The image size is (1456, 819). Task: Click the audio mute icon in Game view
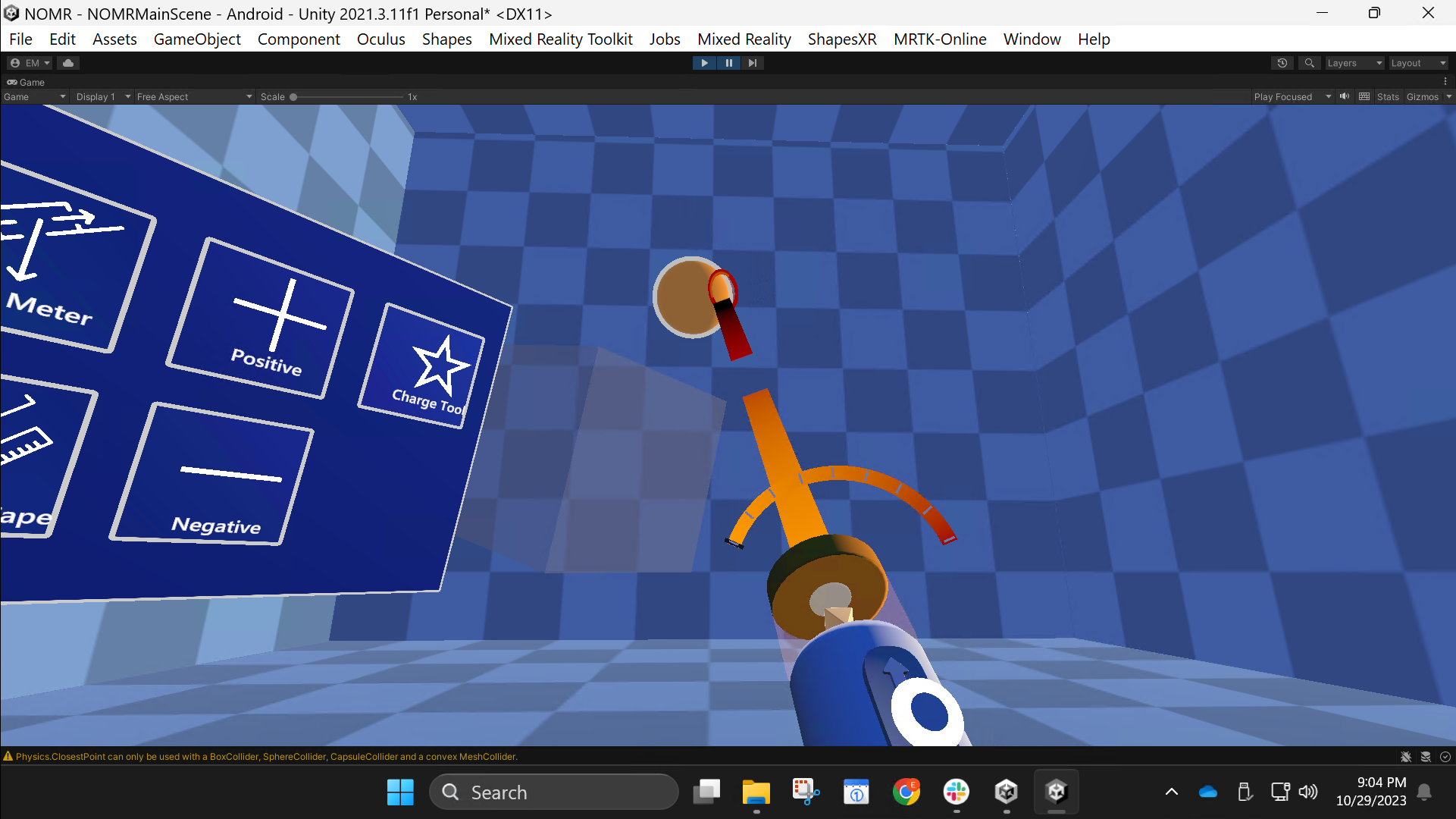click(1345, 96)
